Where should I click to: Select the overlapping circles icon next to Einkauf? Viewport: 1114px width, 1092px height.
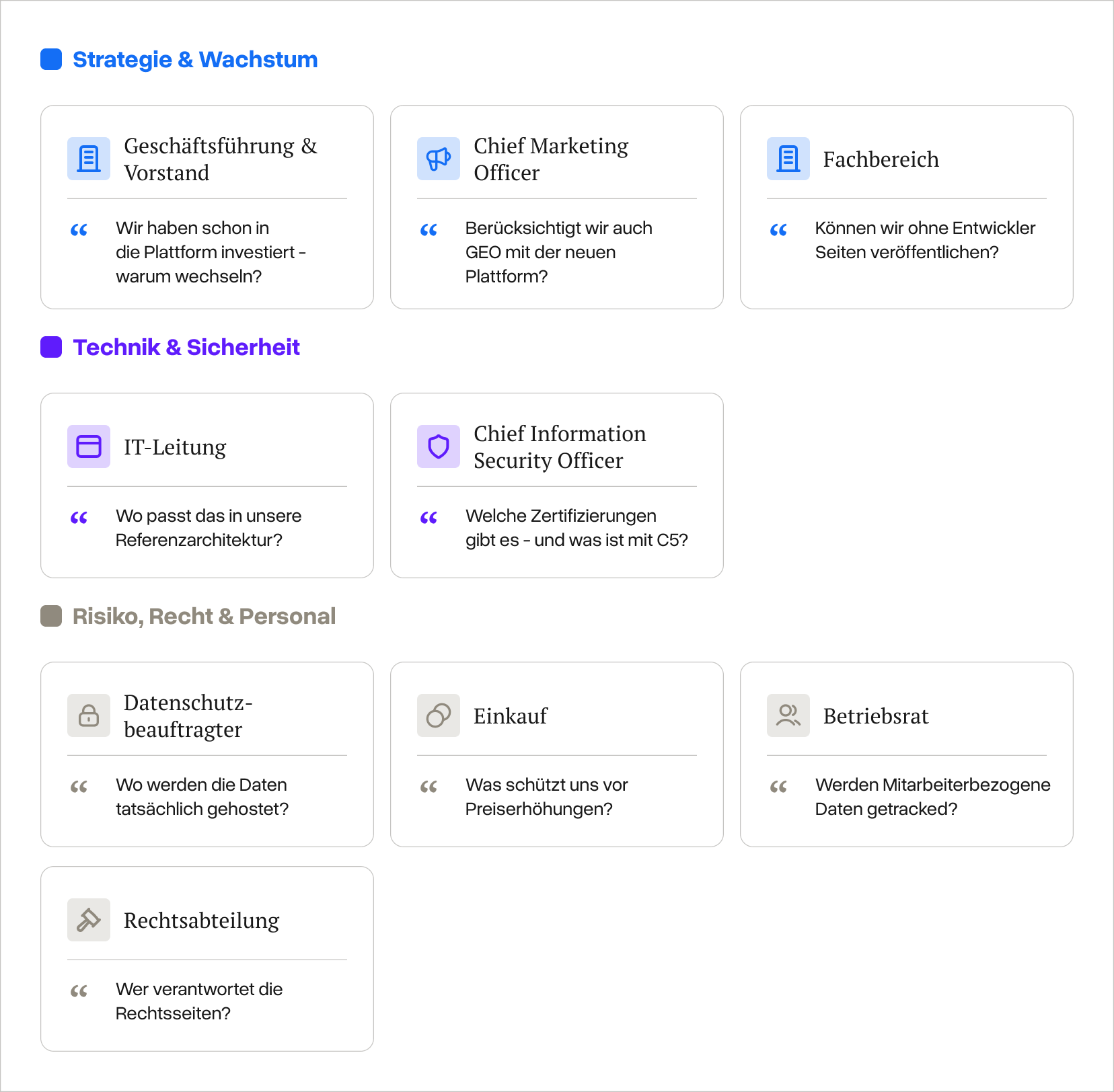(x=439, y=715)
